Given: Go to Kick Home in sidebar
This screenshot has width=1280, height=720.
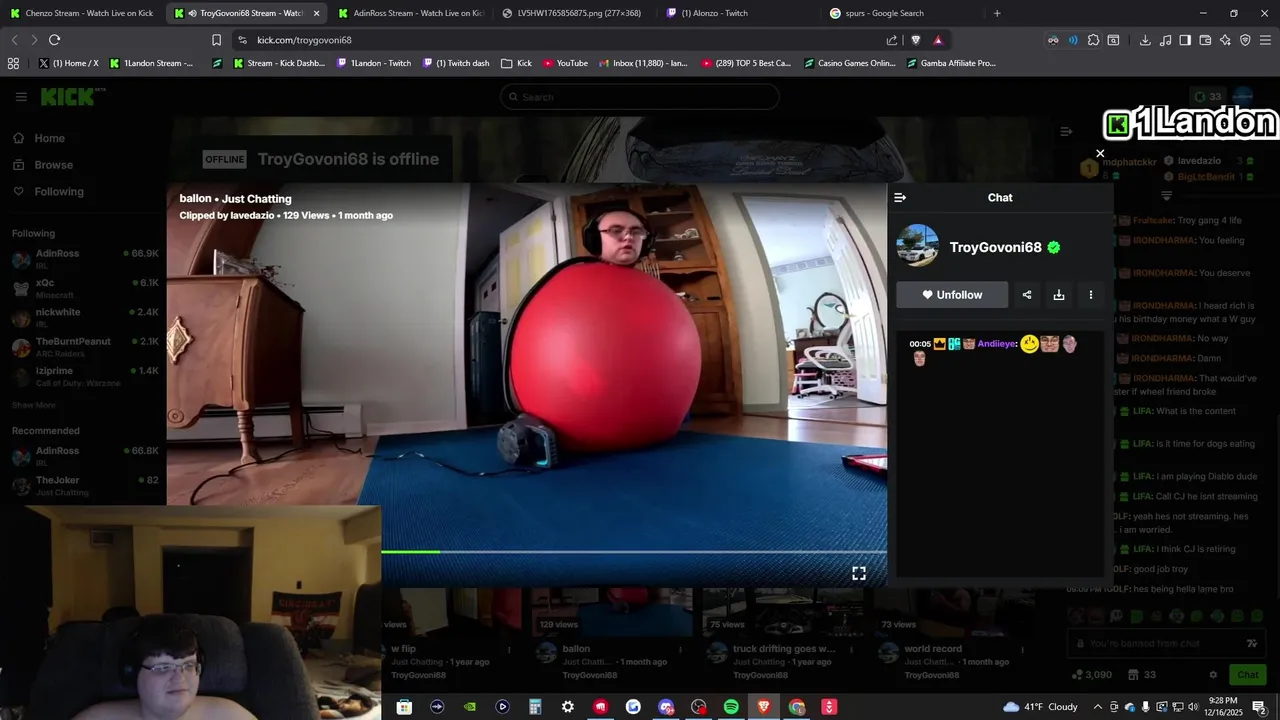Looking at the screenshot, I should pos(39,138).
